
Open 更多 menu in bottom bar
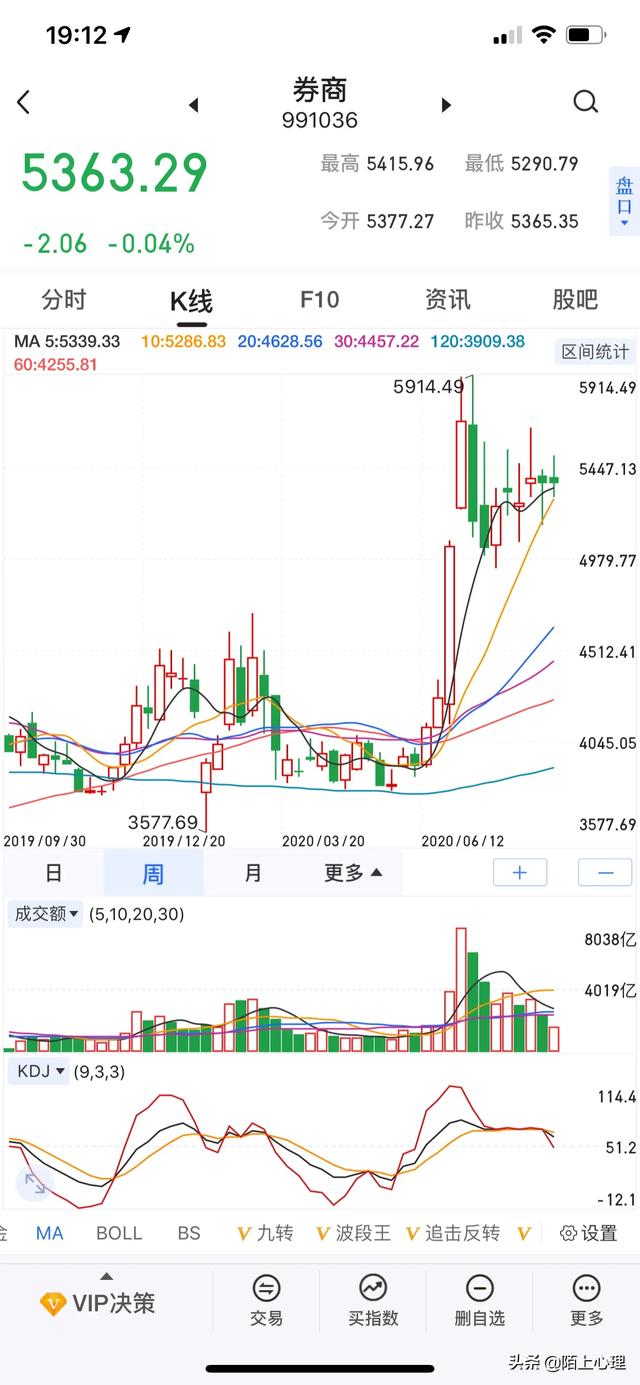click(x=586, y=1301)
